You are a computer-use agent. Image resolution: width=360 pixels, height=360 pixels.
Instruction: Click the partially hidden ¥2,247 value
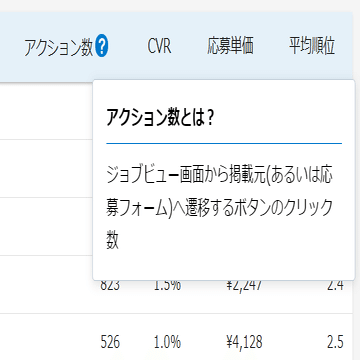click(244, 286)
